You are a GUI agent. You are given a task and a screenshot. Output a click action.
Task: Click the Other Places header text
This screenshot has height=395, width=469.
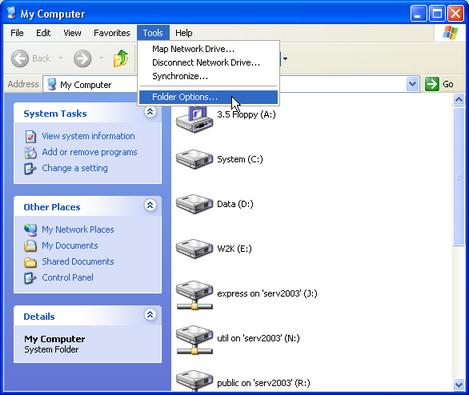point(52,207)
